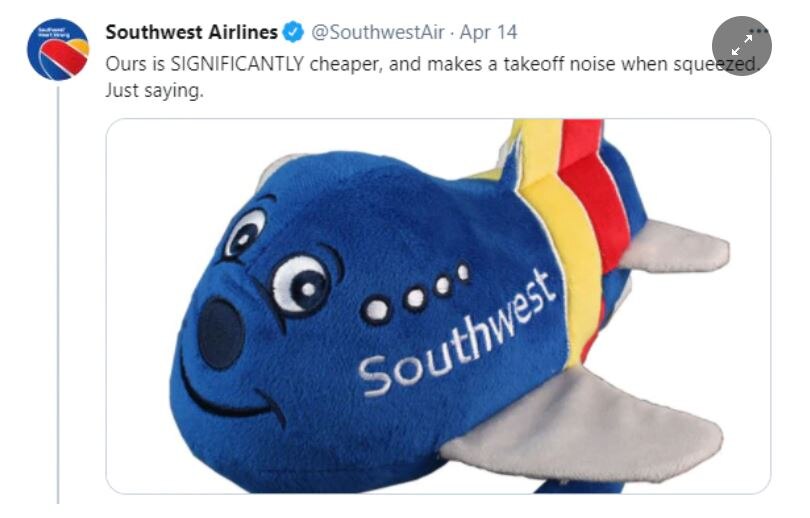
Task: Click the blue verified badge checkmark
Action: (x=293, y=33)
